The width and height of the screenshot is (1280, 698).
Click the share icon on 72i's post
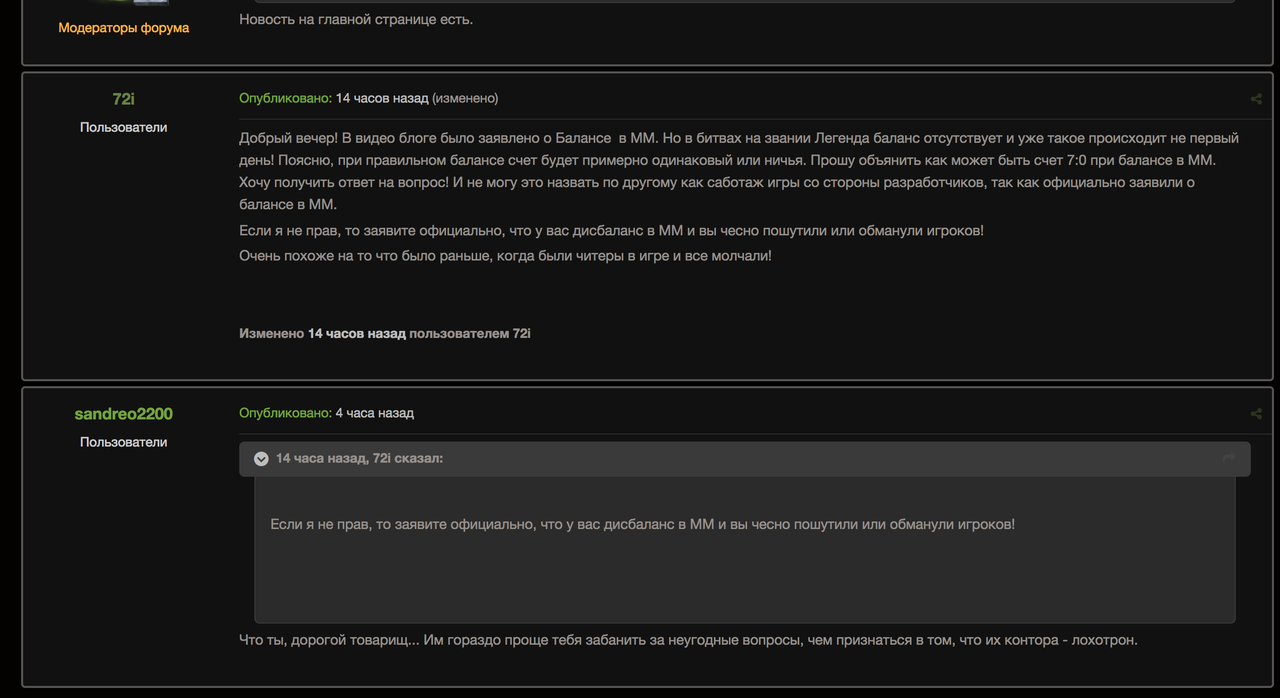pos(1255,99)
